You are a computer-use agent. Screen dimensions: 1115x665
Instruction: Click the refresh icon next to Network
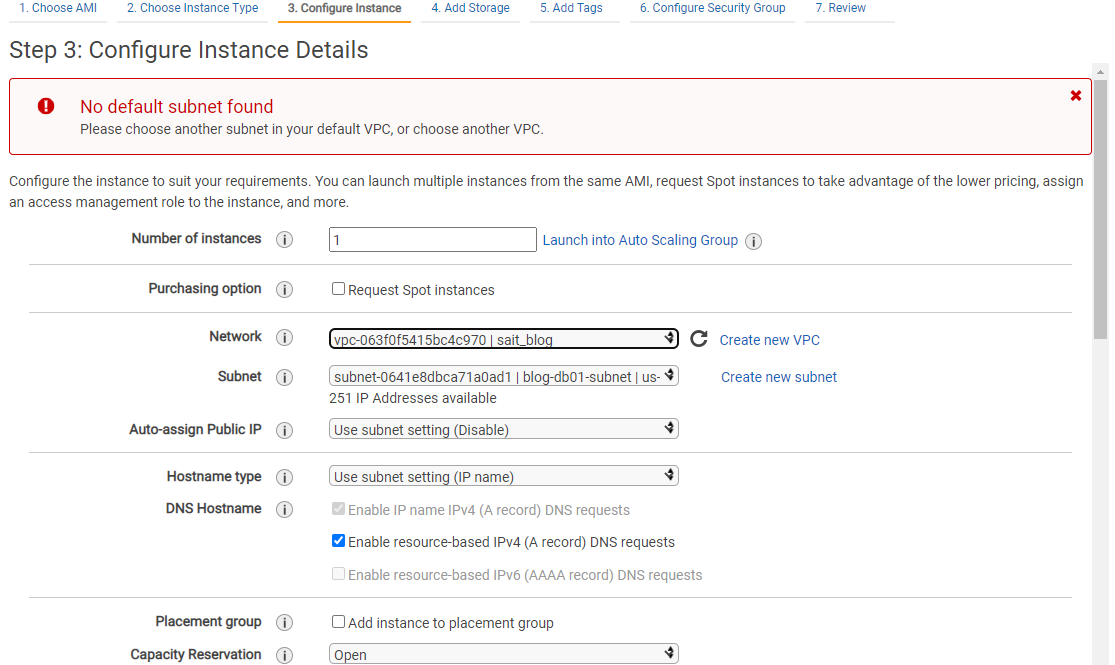click(x=698, y=339)
